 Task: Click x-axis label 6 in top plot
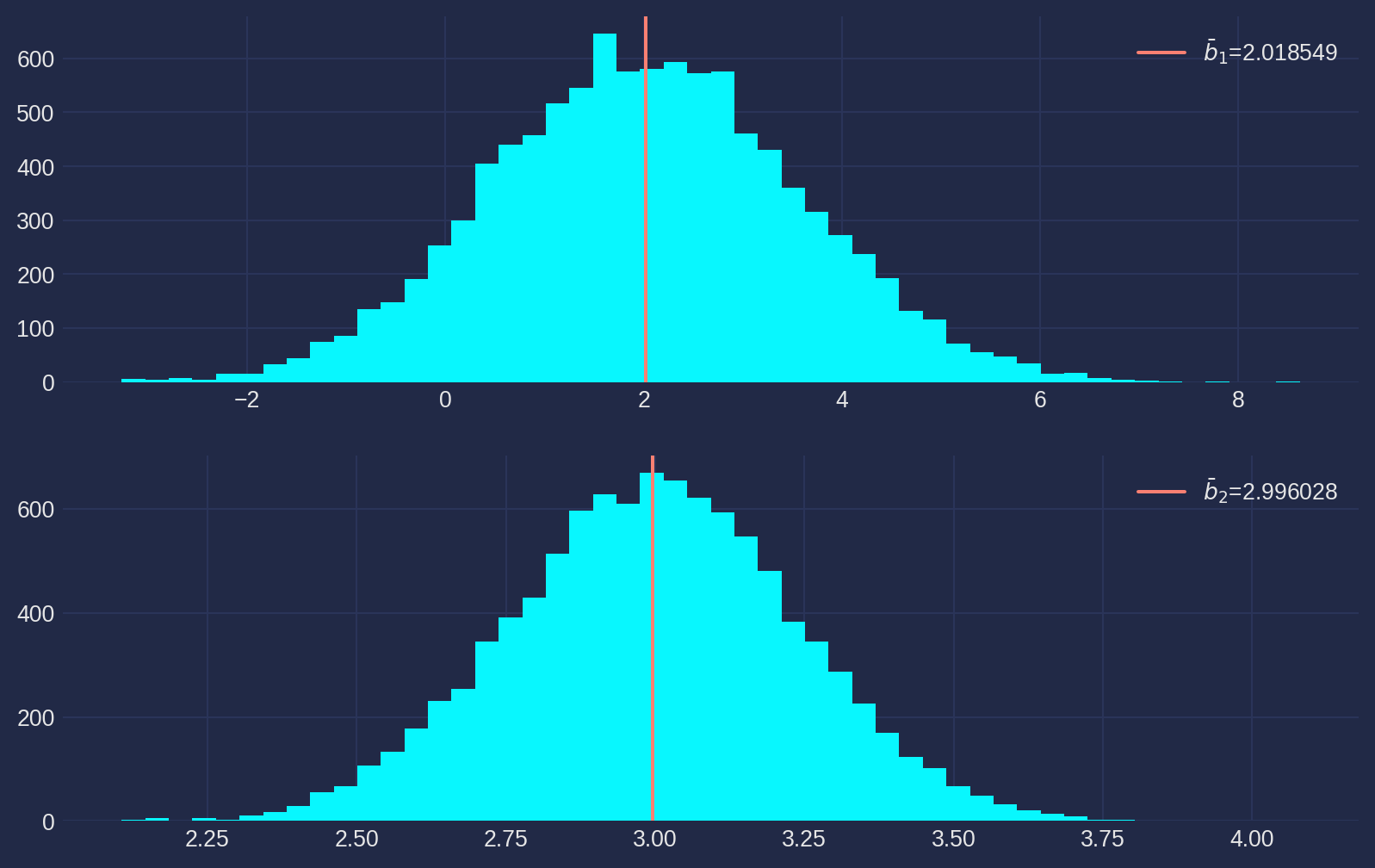click(1040, 400)
